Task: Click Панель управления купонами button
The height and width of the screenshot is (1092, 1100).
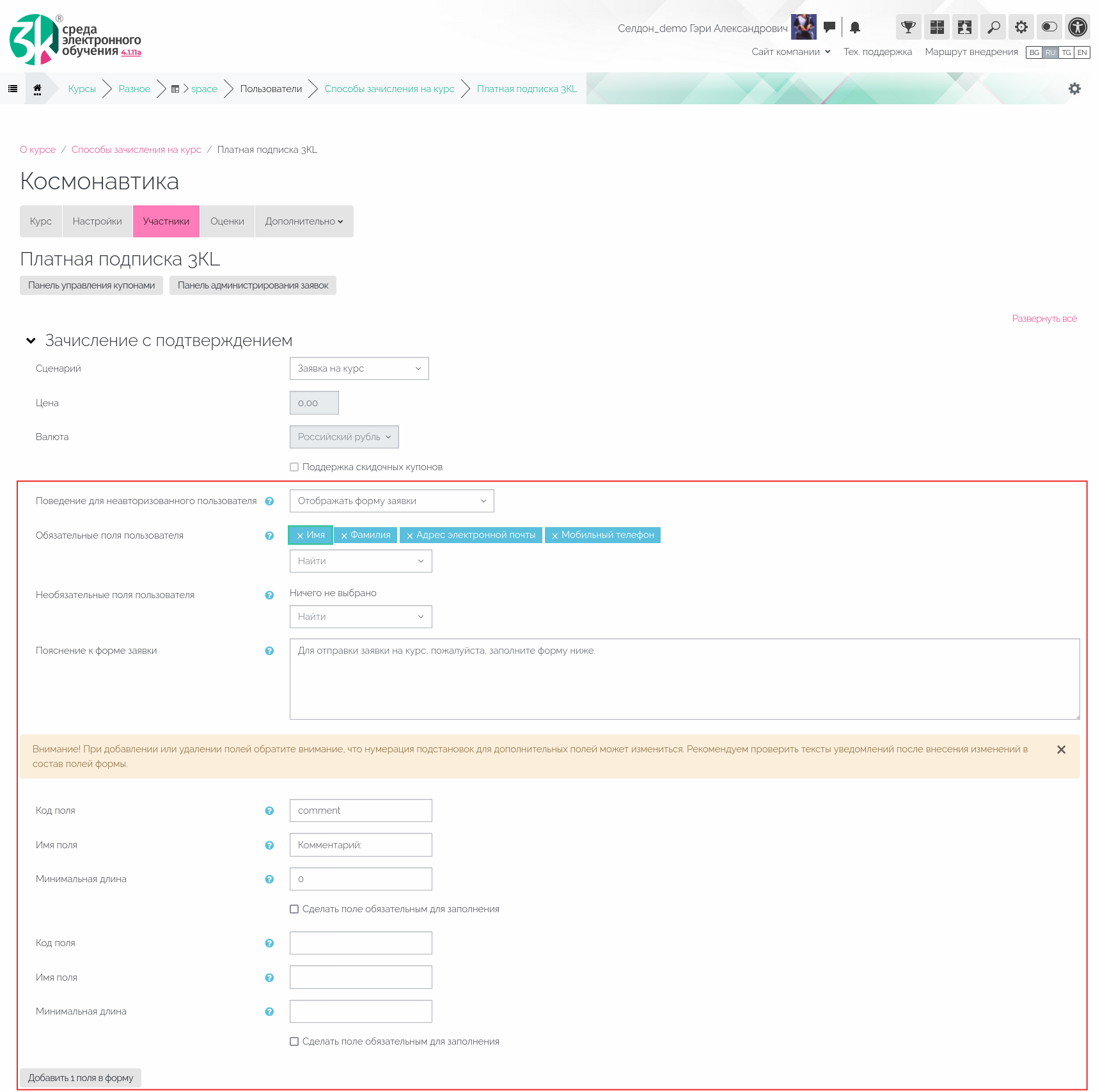Action: coord(91,285)
